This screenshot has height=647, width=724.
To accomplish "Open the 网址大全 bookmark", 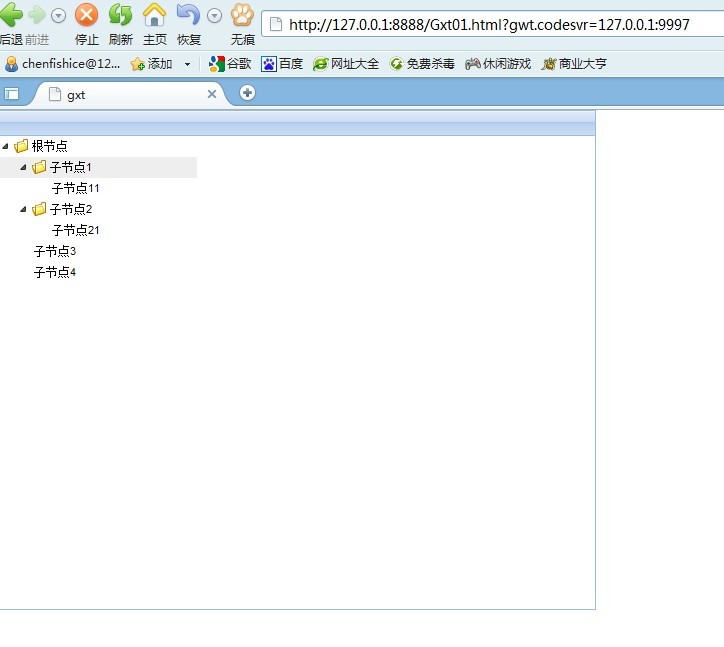I will pos(346,64).
